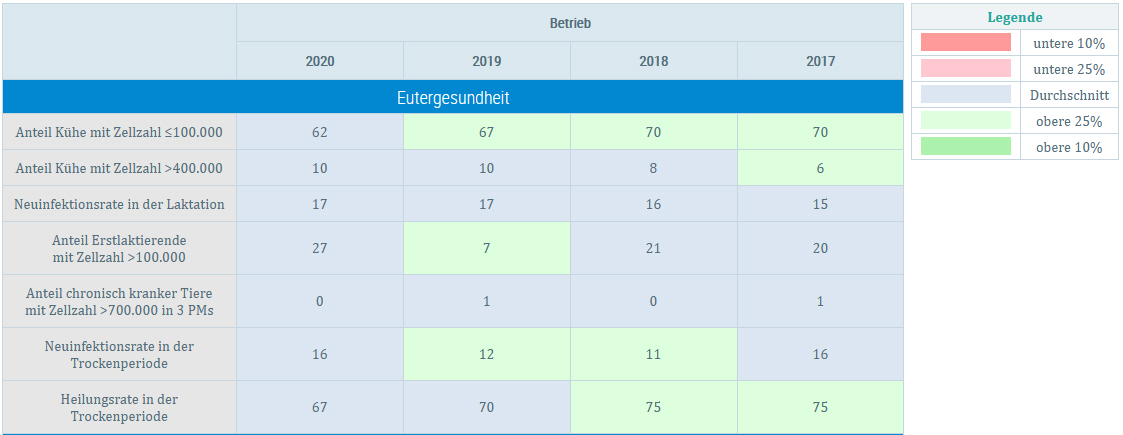Select the 'Anteil Kühe mit Zellzahl ≤100.000' row label

119,132
